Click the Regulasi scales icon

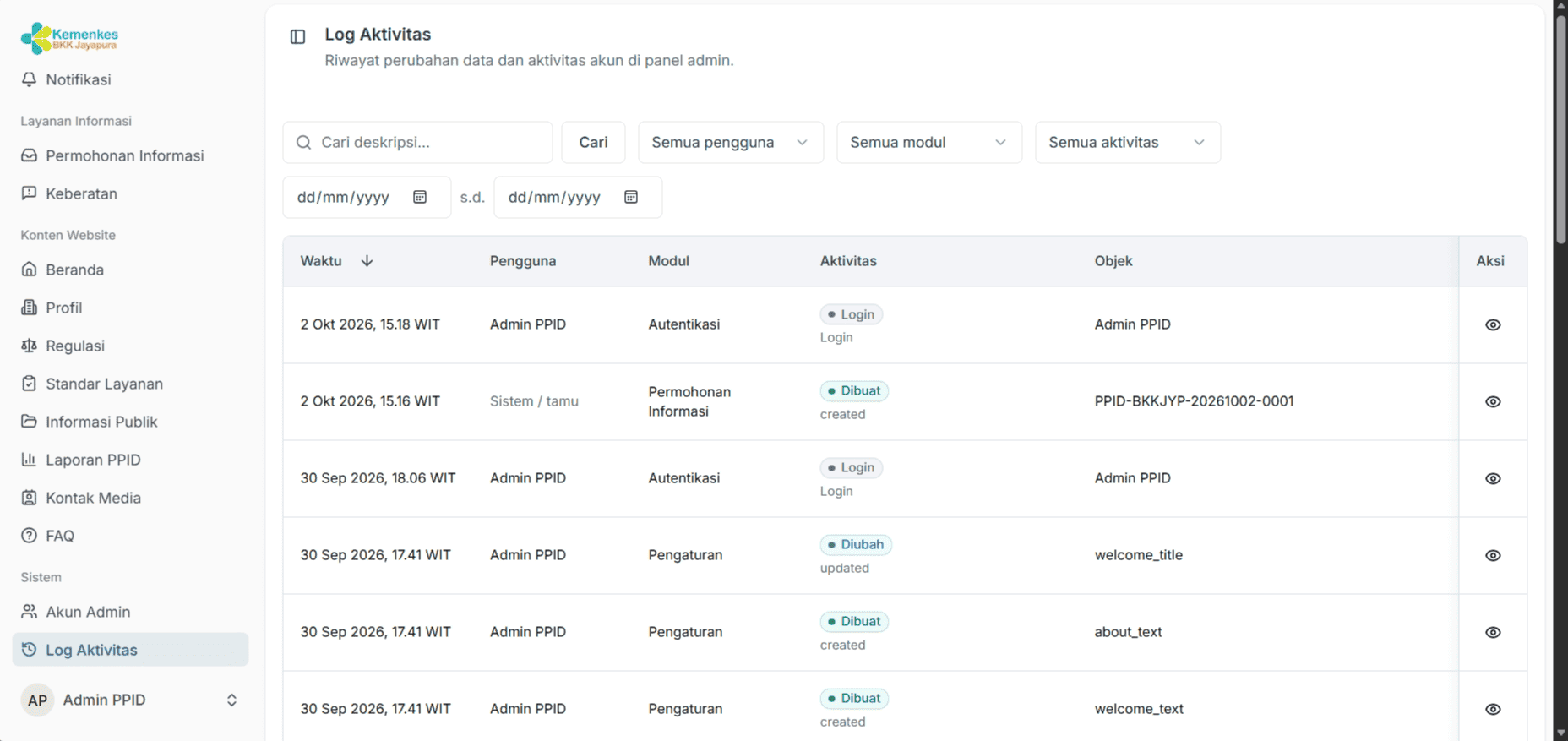(x=29, y=346)
